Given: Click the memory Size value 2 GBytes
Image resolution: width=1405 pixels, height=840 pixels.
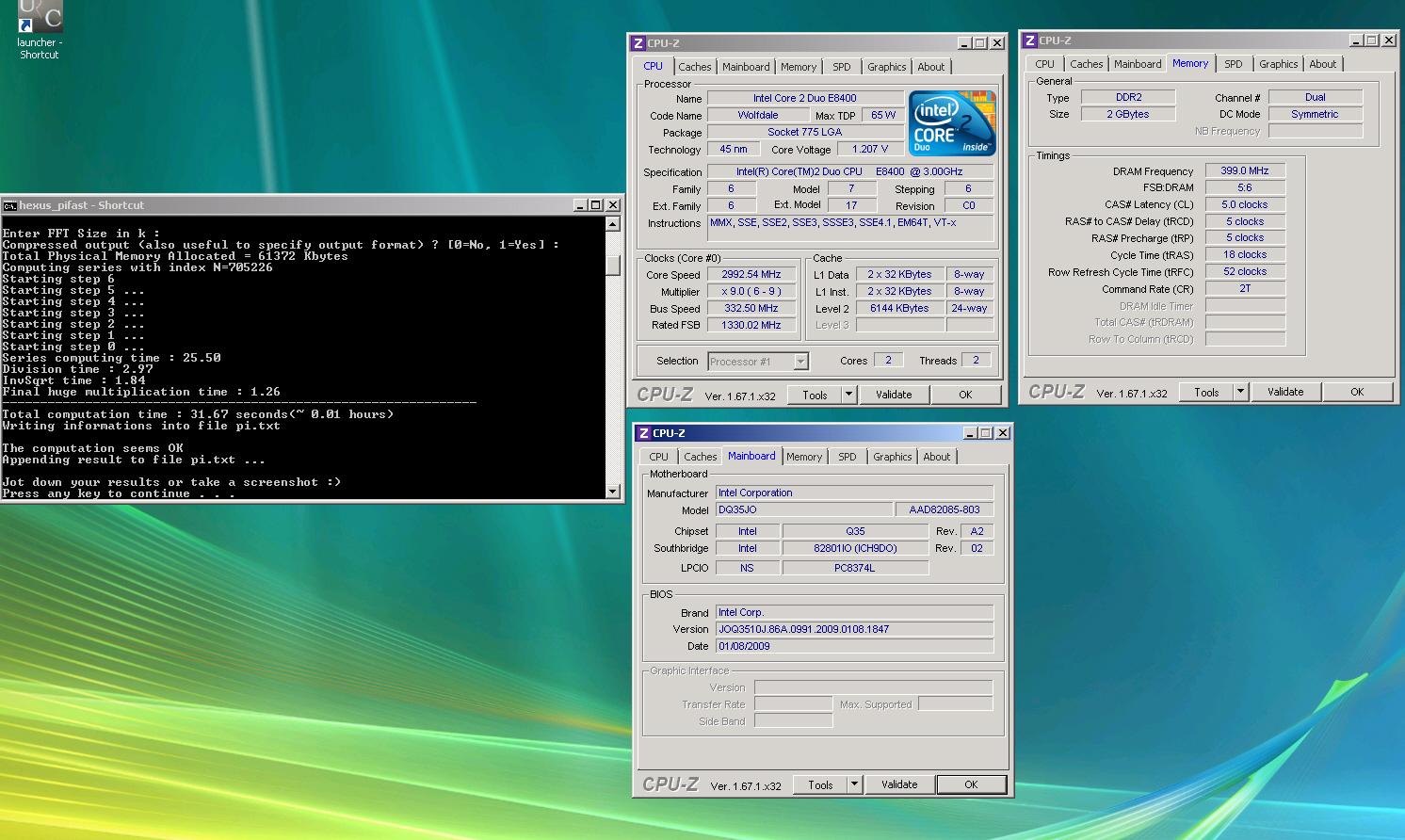Looking at the screenshot, I should [x=1128, y=114].
